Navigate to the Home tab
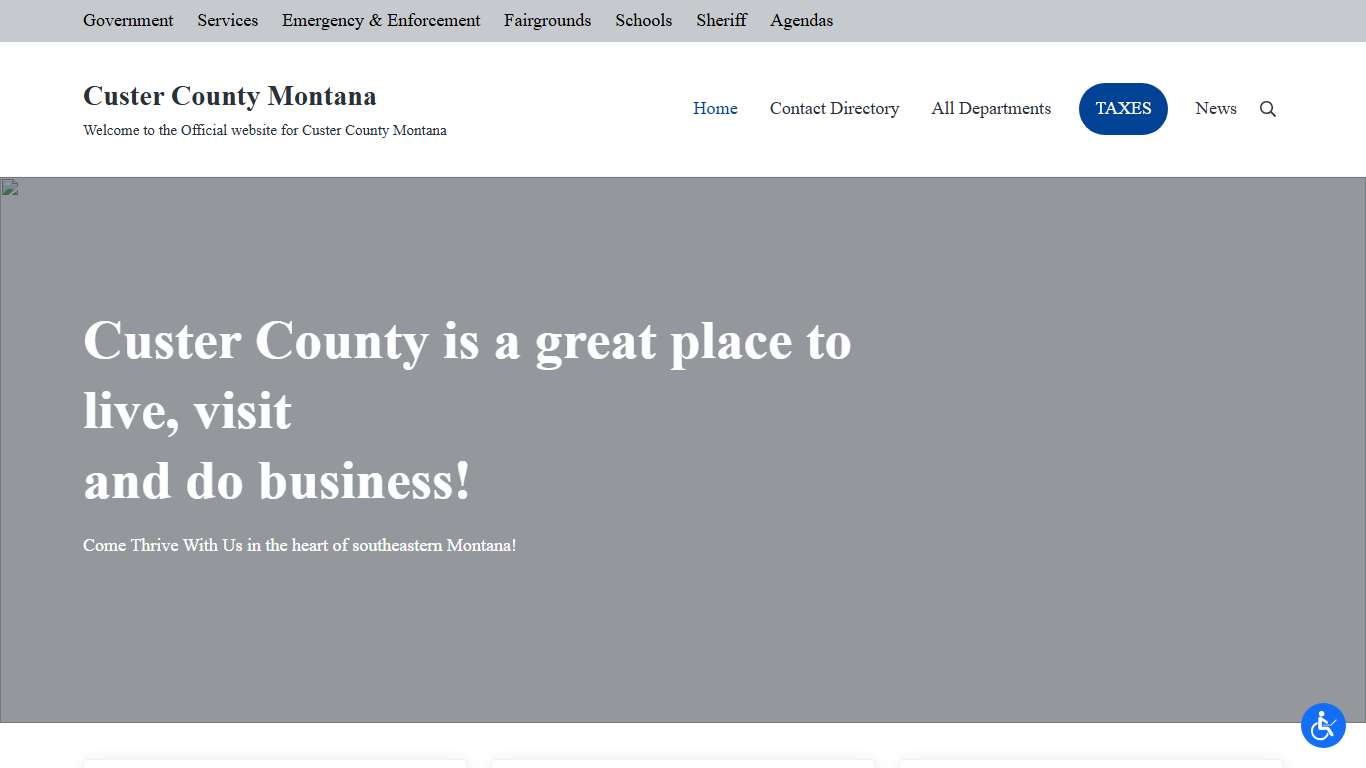This screenshot has height=768, width=1366. pyautogui.click(x=715, y=108)
